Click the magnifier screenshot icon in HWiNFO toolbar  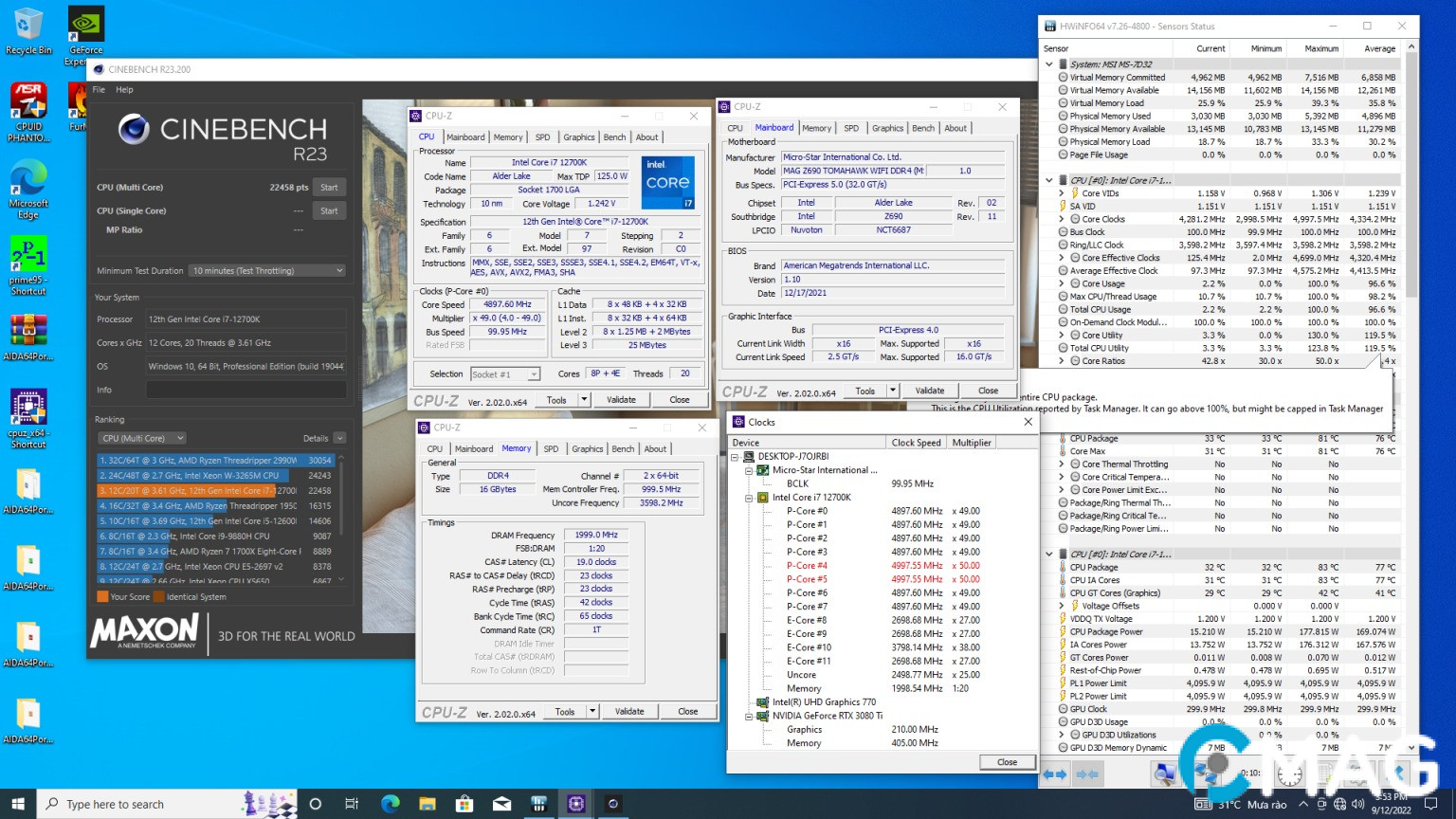1164,773
